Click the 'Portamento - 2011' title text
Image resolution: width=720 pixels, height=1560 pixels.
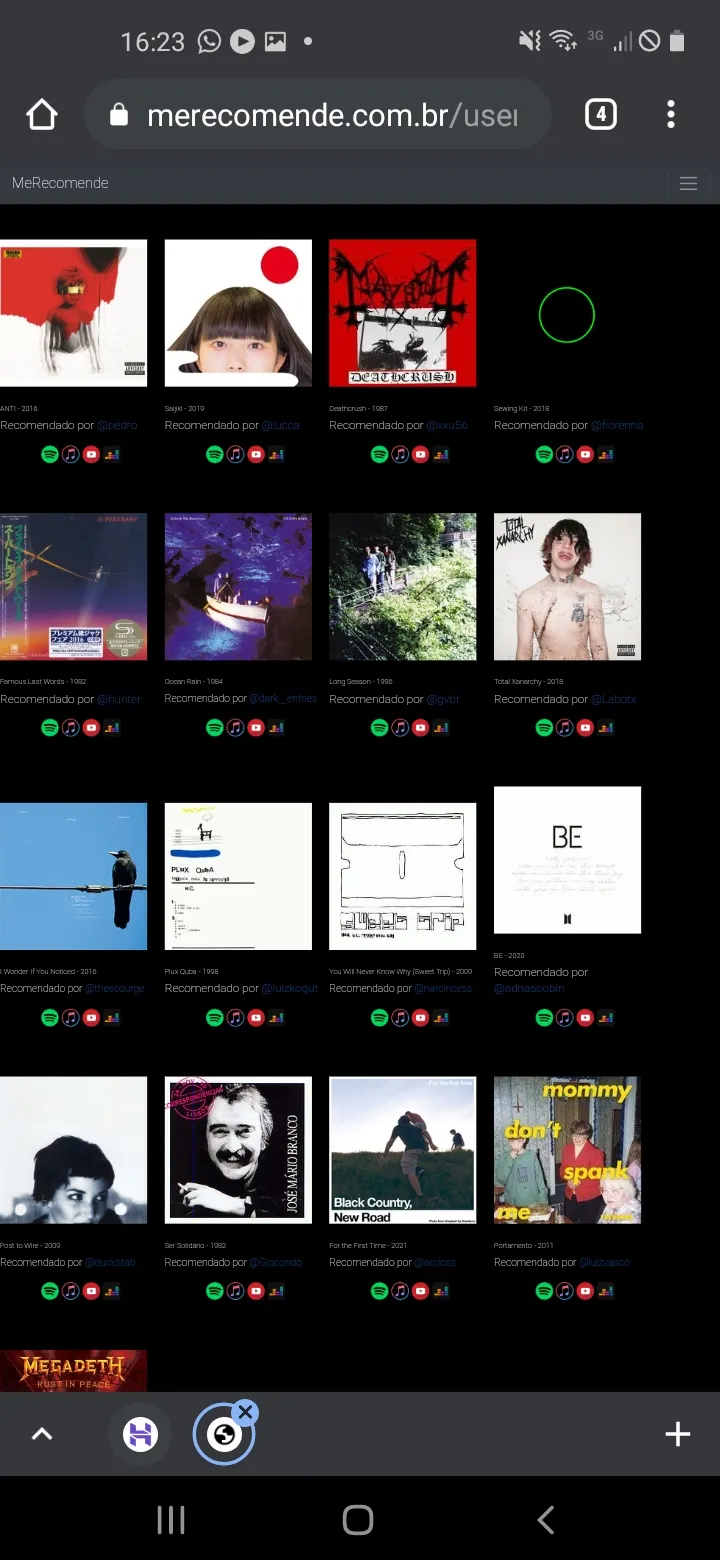pos(523,1245)
